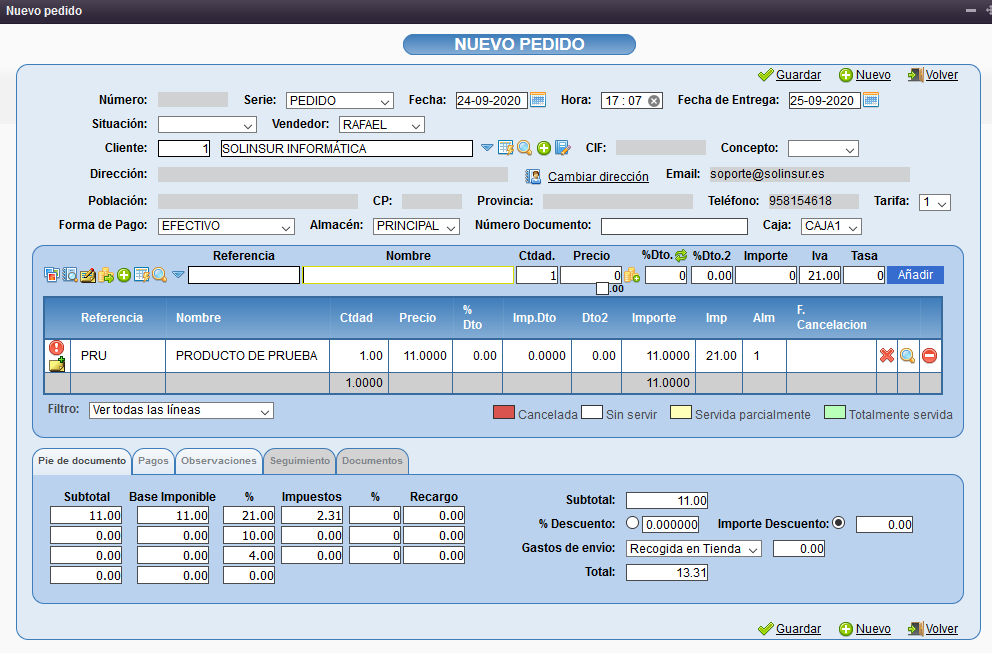Delete PRU line with the red X
This screenshot has height=653, width=992.
[x=887, y=356]
